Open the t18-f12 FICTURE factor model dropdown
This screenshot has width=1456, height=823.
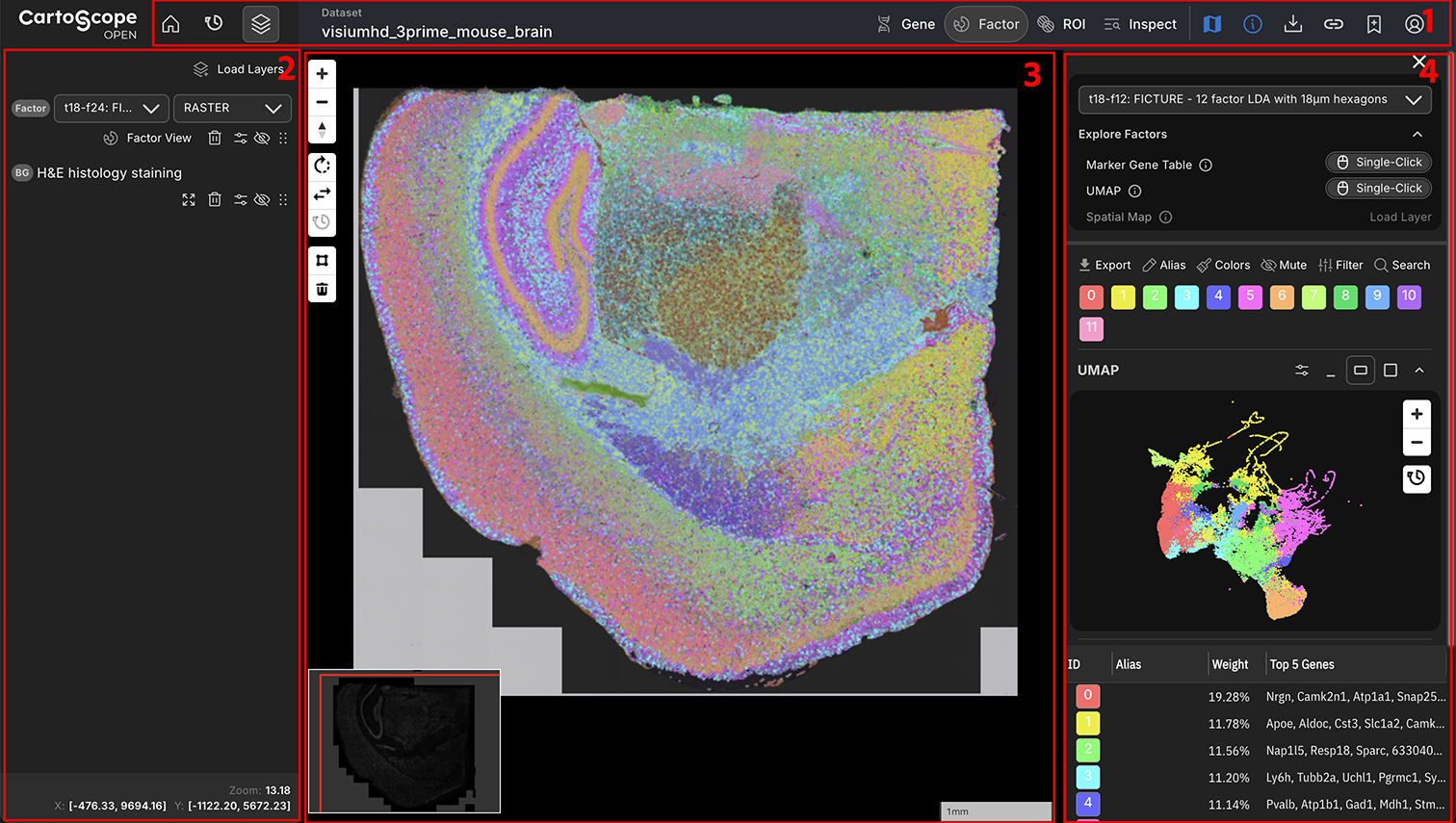click(1254, 99)
